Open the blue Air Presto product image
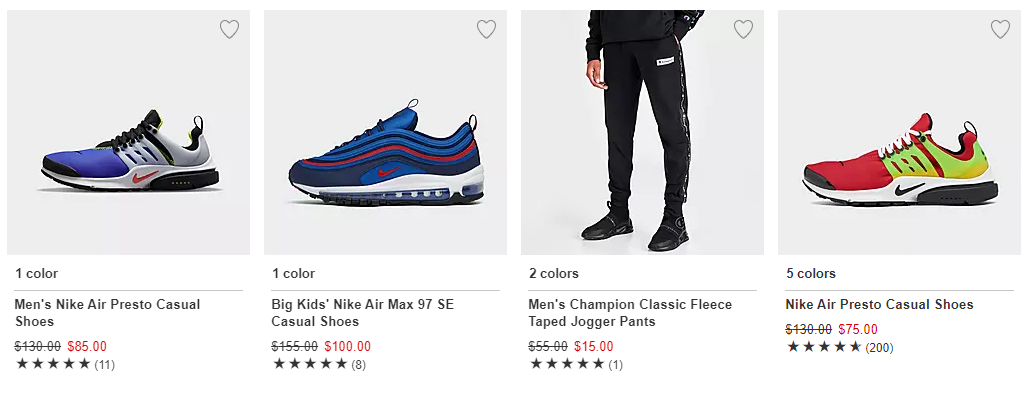1029x398 pixels. [x=129, y=133]
